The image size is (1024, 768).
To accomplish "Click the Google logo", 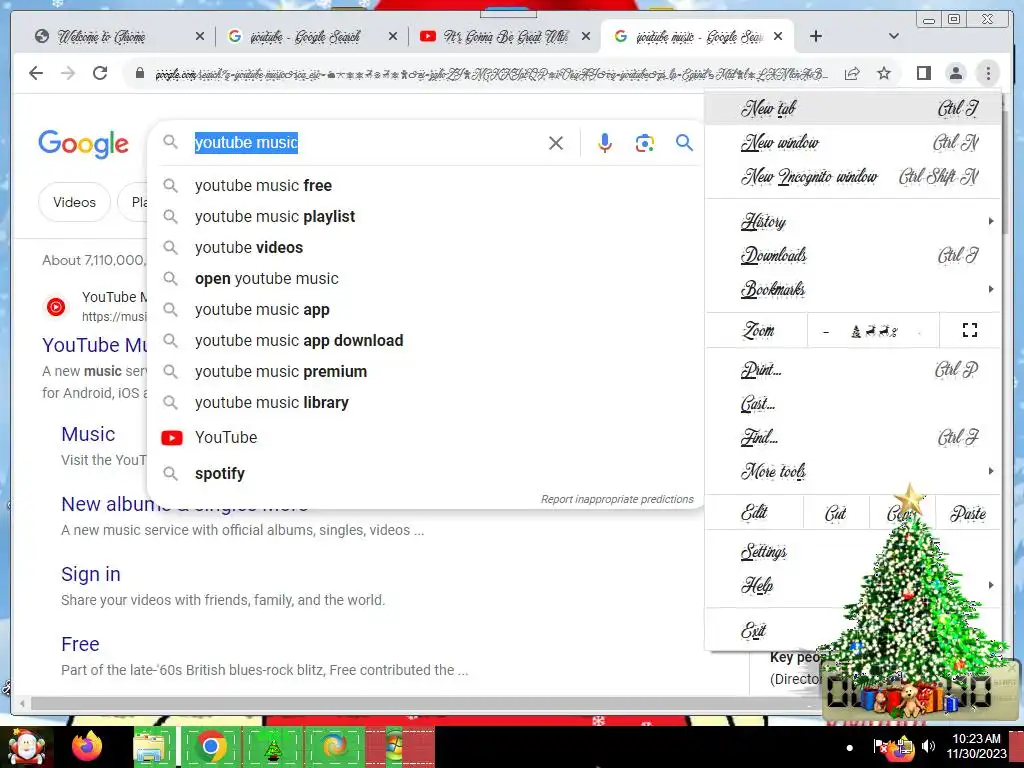I will coord(83,144).
